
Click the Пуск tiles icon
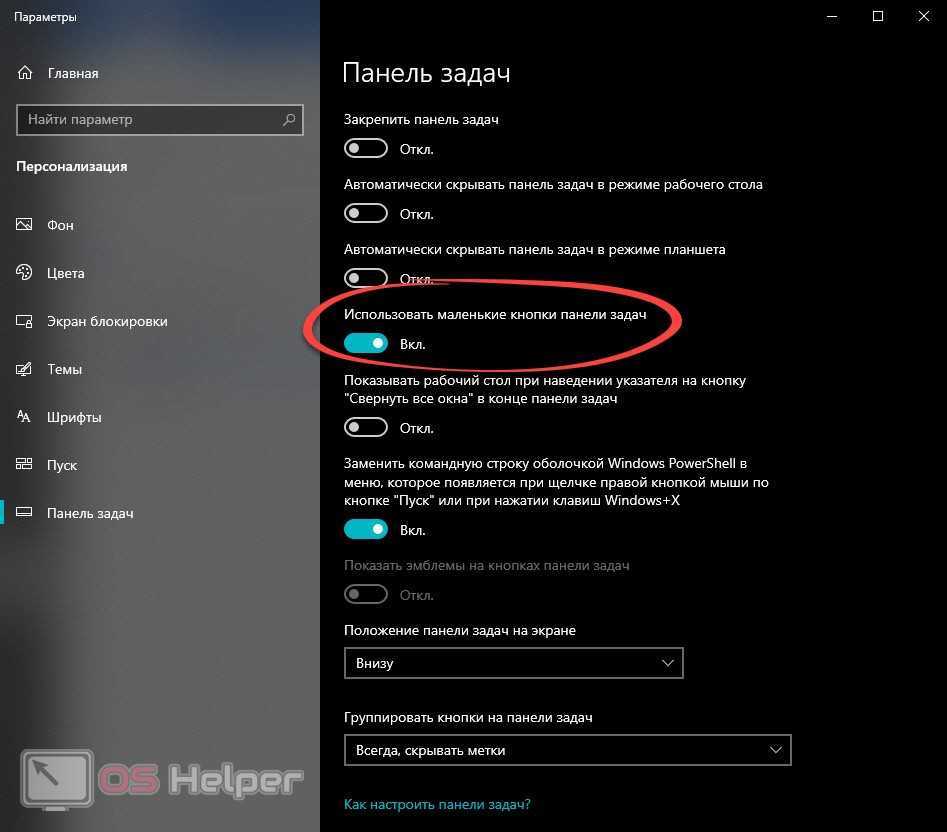tap(24, 464)
